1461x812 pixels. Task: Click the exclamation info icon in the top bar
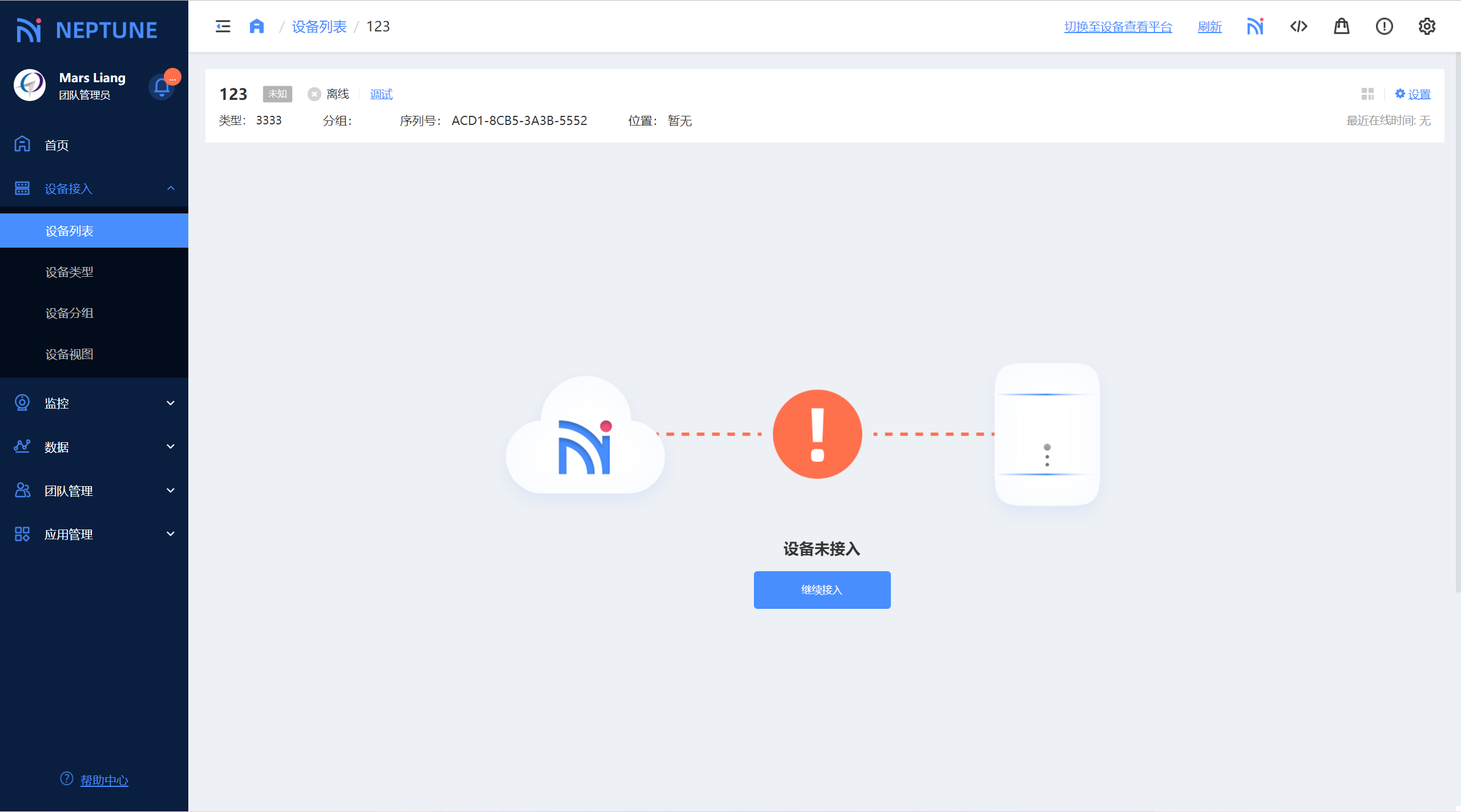(1384, 26)
